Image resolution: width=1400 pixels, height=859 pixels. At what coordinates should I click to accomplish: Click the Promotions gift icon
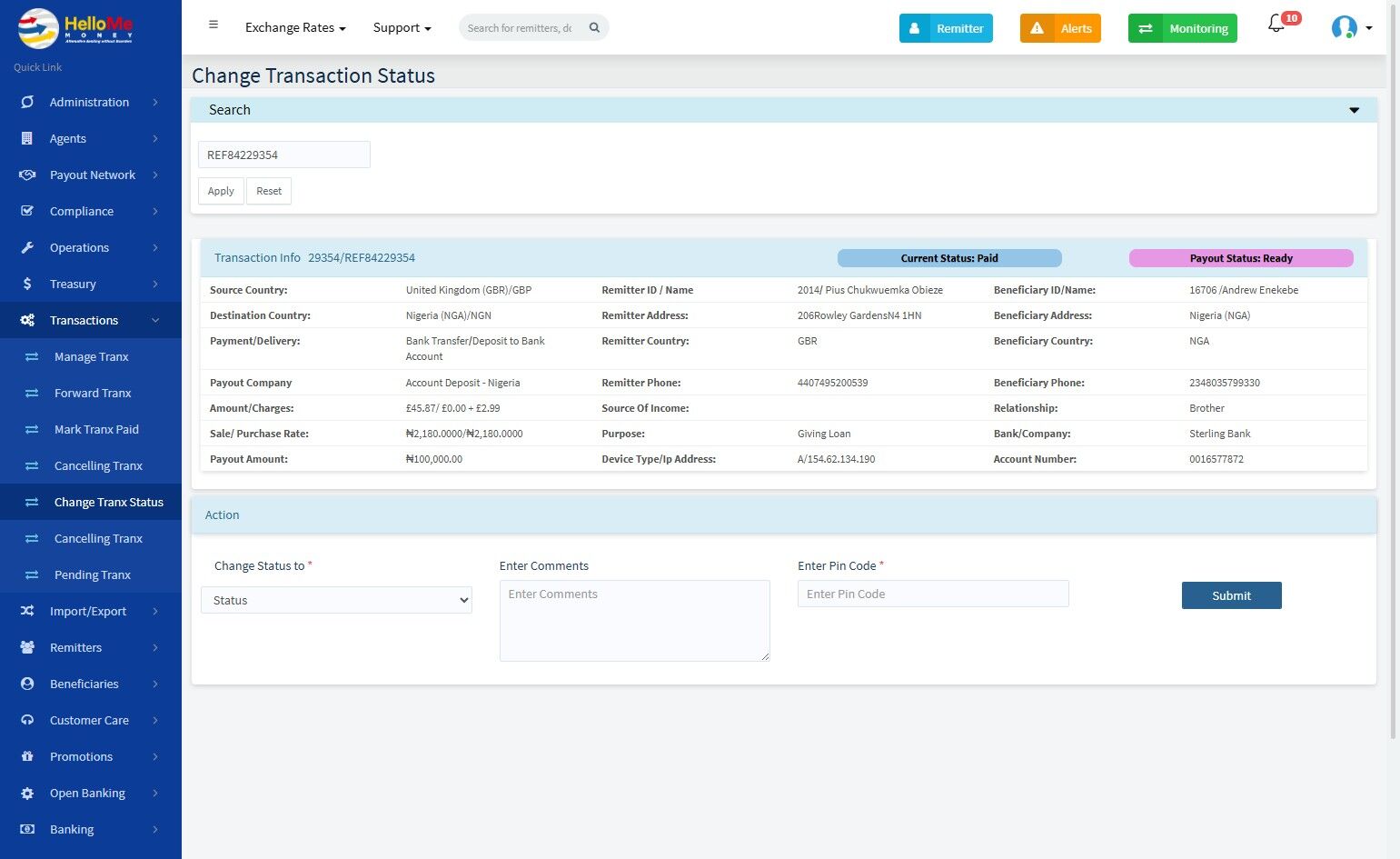(27, 756)
